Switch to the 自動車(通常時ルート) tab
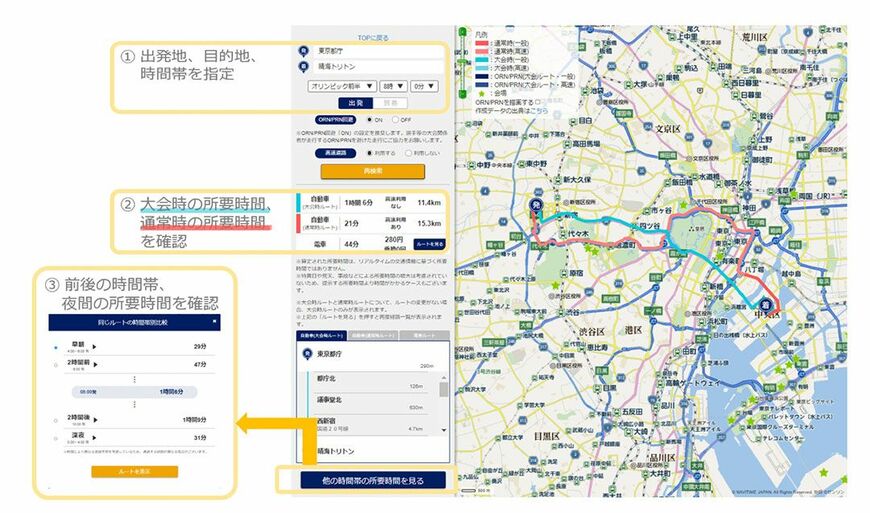This screenshot has width=870, height=513. (373, 336)
